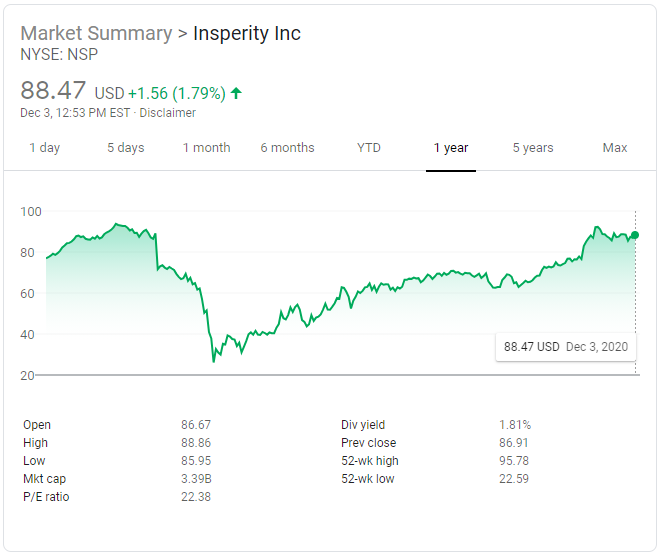Screen dimensions: 664x557
Task: Click the Market Summary breadcrumb link
Action: point(96,33)
